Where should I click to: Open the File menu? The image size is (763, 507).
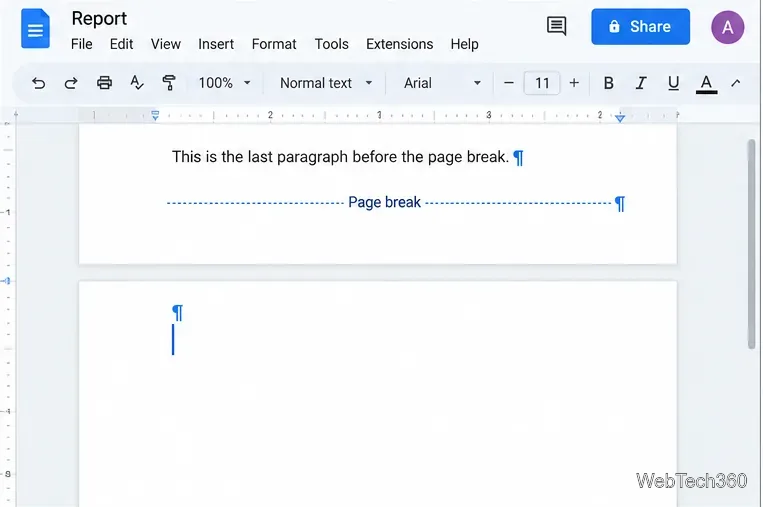tap(81, 44)
